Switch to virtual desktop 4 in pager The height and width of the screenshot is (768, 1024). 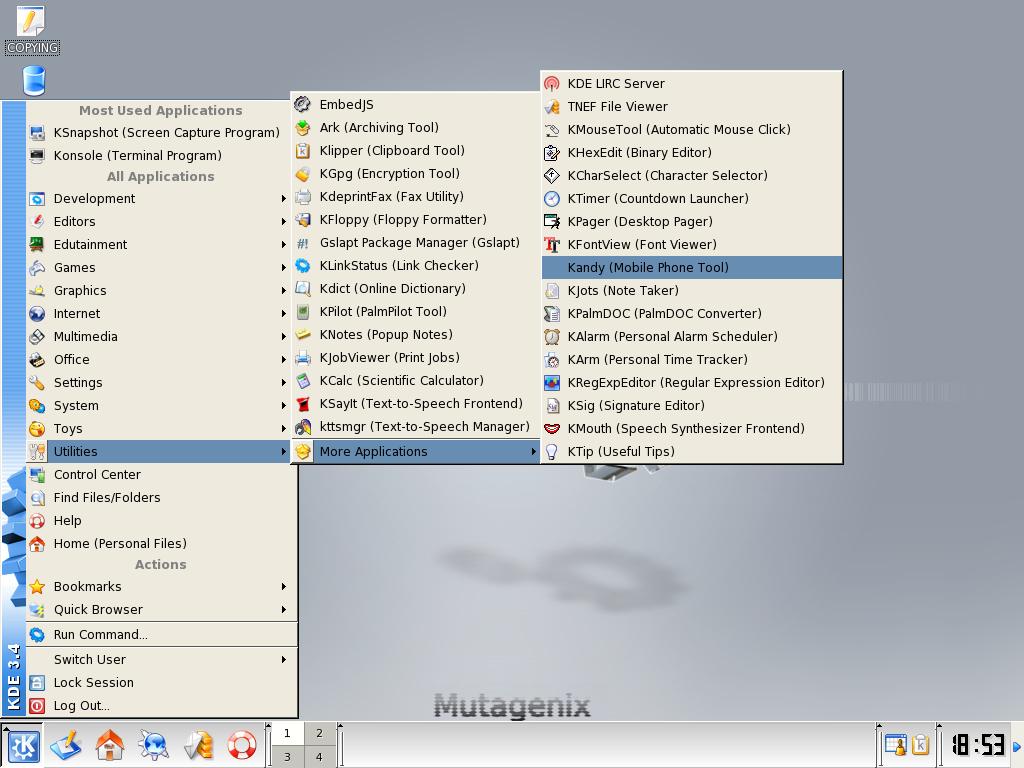coord(319,757)
